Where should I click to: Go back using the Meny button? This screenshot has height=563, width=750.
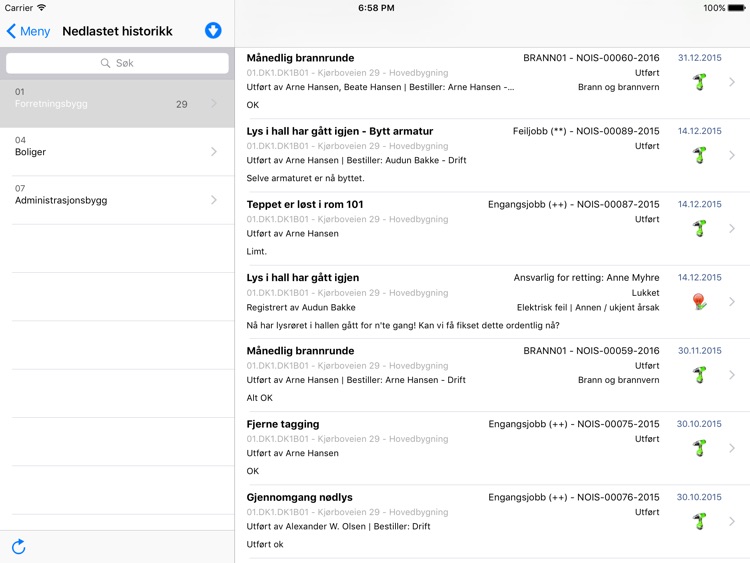pos(28,31)
